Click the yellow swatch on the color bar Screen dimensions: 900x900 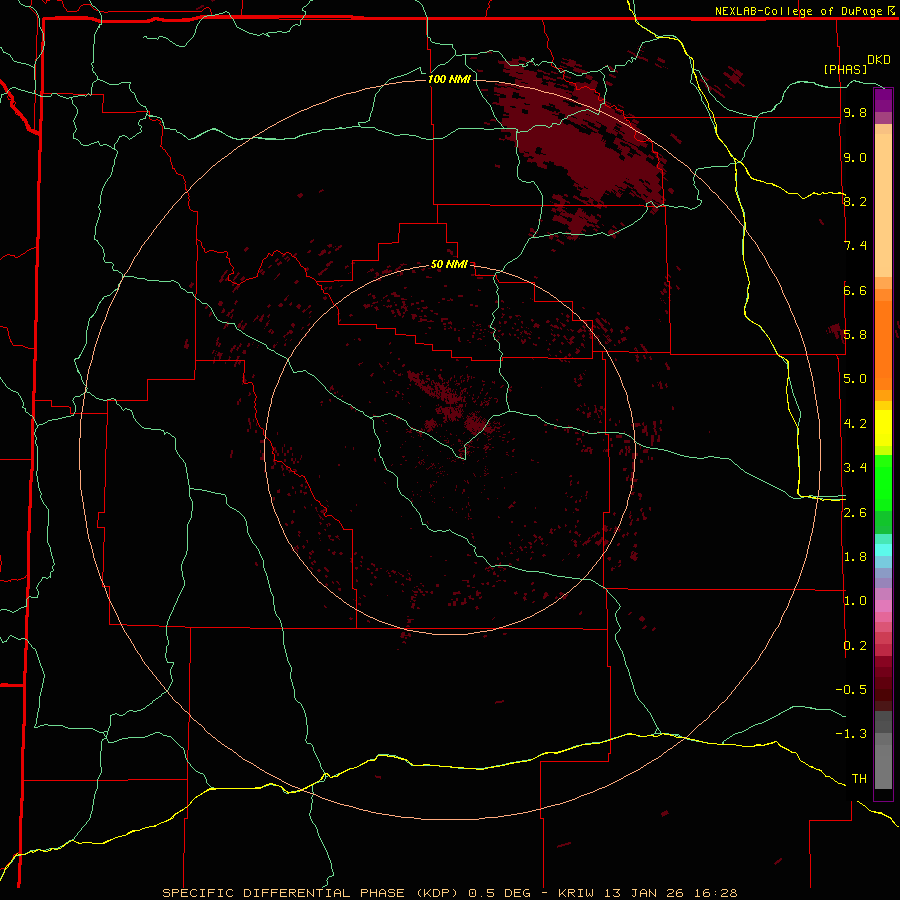883,428
